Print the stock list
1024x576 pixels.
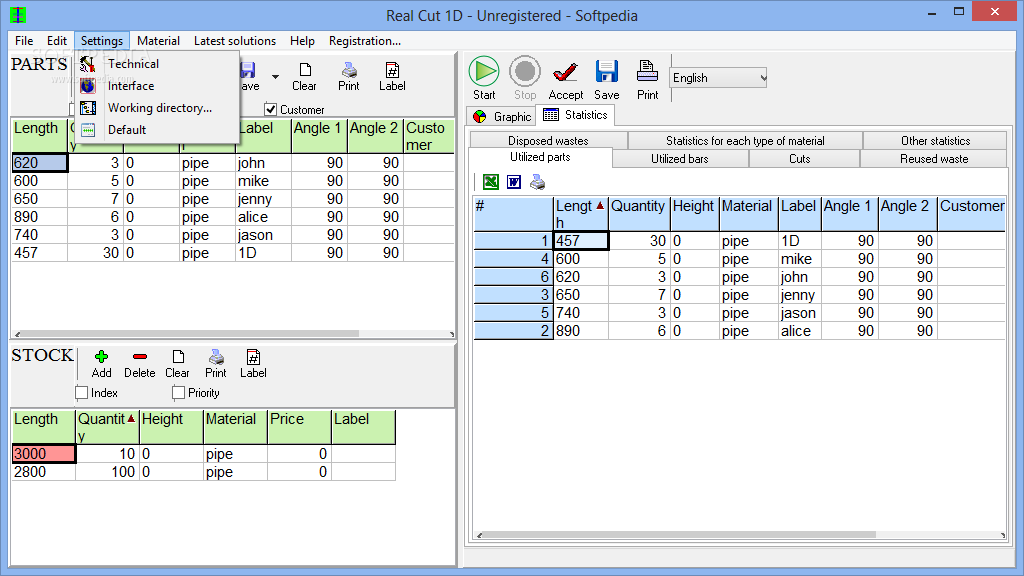216,364
